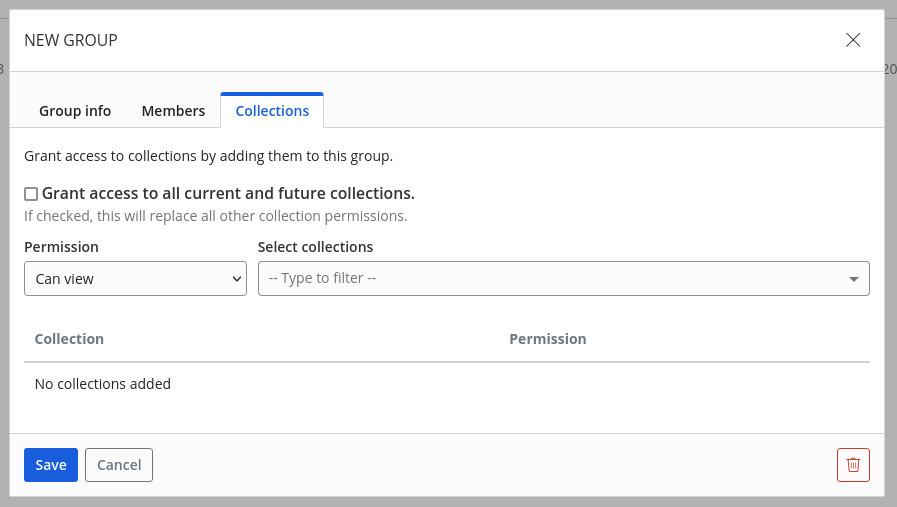Save the new group
The width and height of the screenshot is (897, 507).
click(51, 465)
